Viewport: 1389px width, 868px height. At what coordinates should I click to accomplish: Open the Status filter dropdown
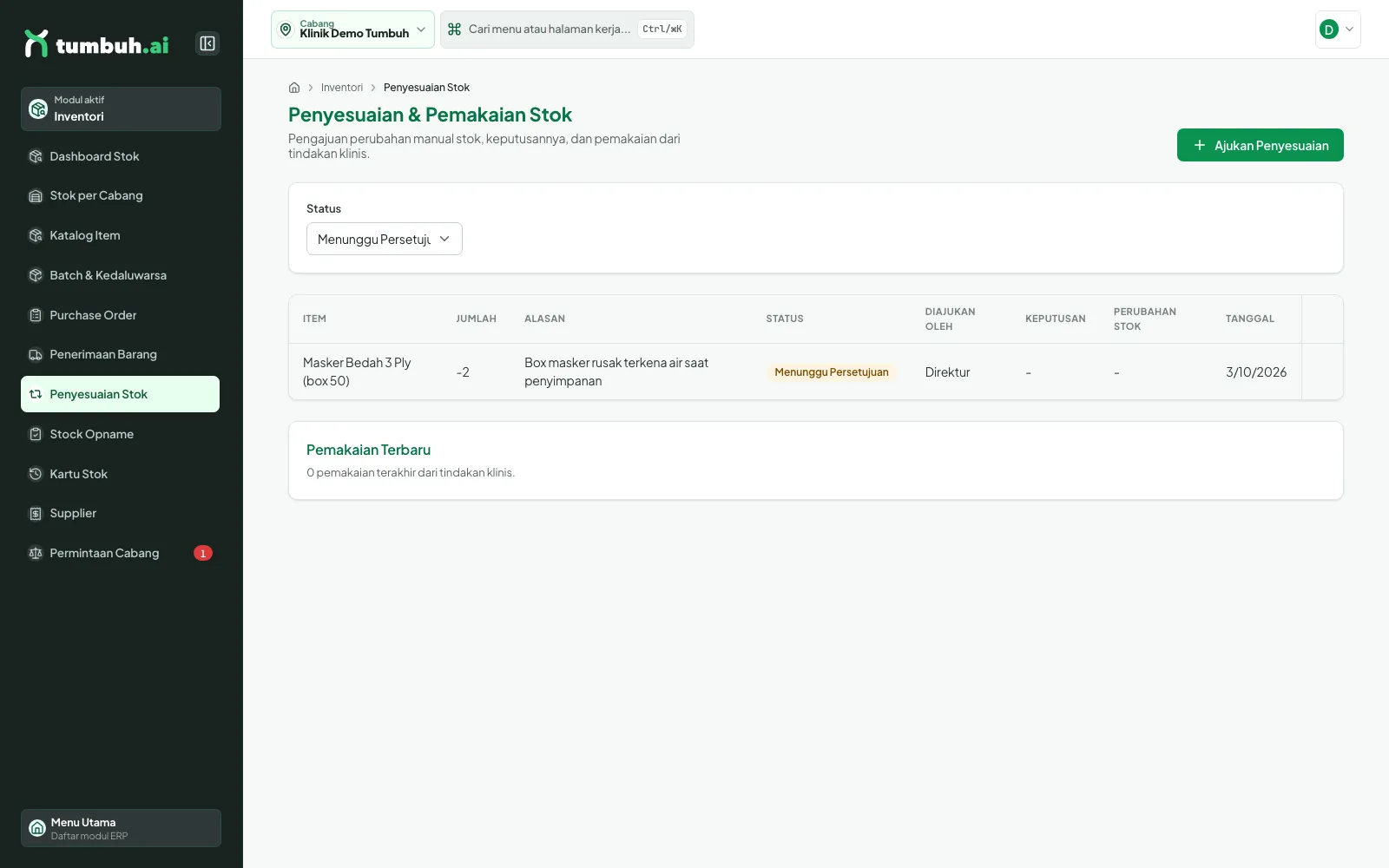pyautogui.click(x=385, y=239)
